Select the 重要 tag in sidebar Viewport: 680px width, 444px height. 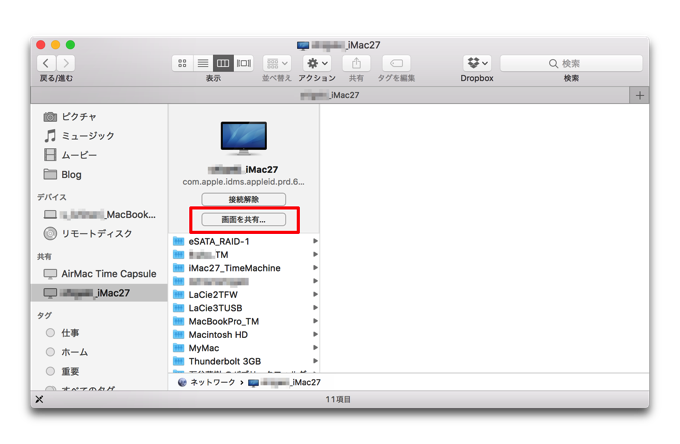[70, 371]
